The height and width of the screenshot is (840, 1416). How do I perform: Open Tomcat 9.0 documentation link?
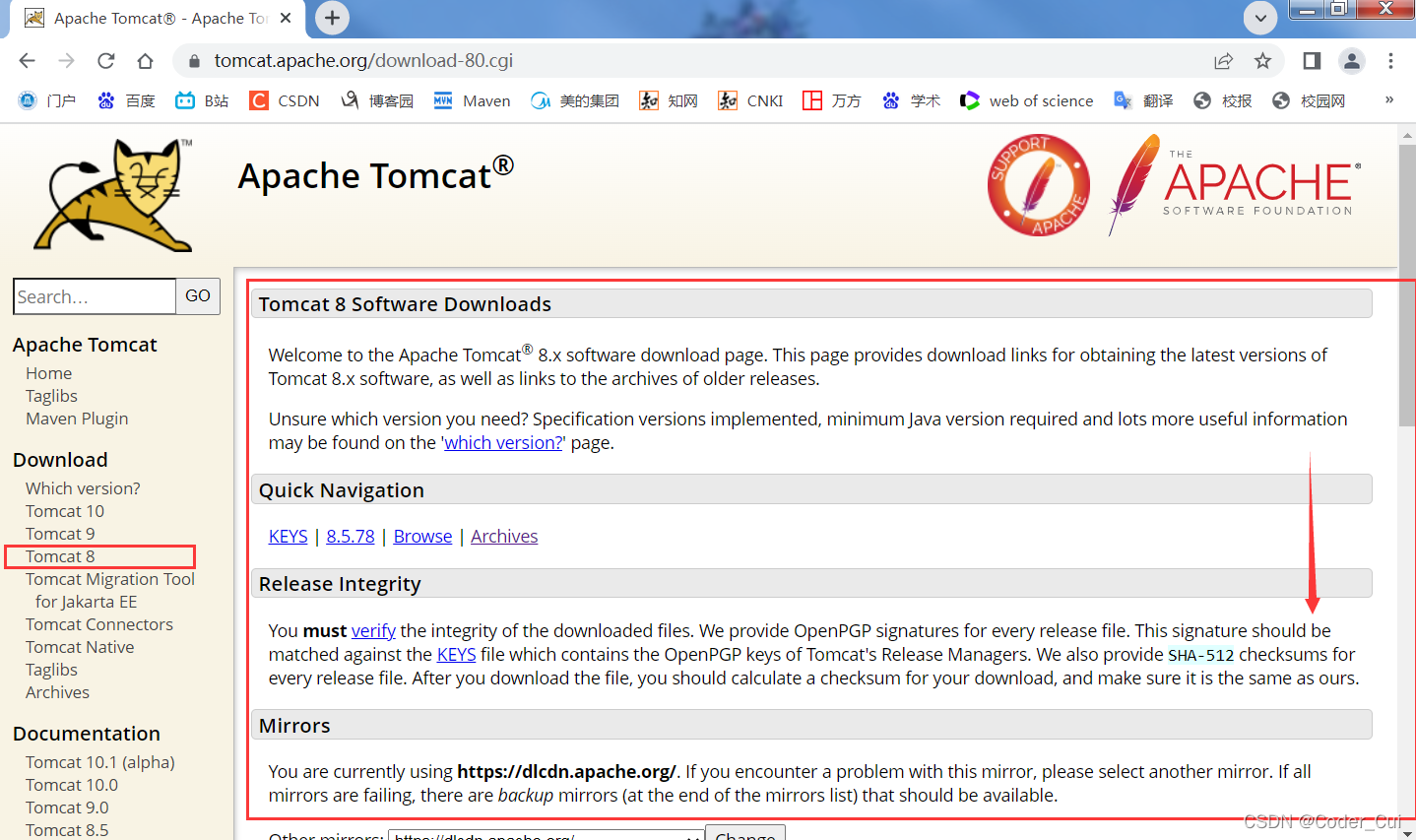(67, 808)
